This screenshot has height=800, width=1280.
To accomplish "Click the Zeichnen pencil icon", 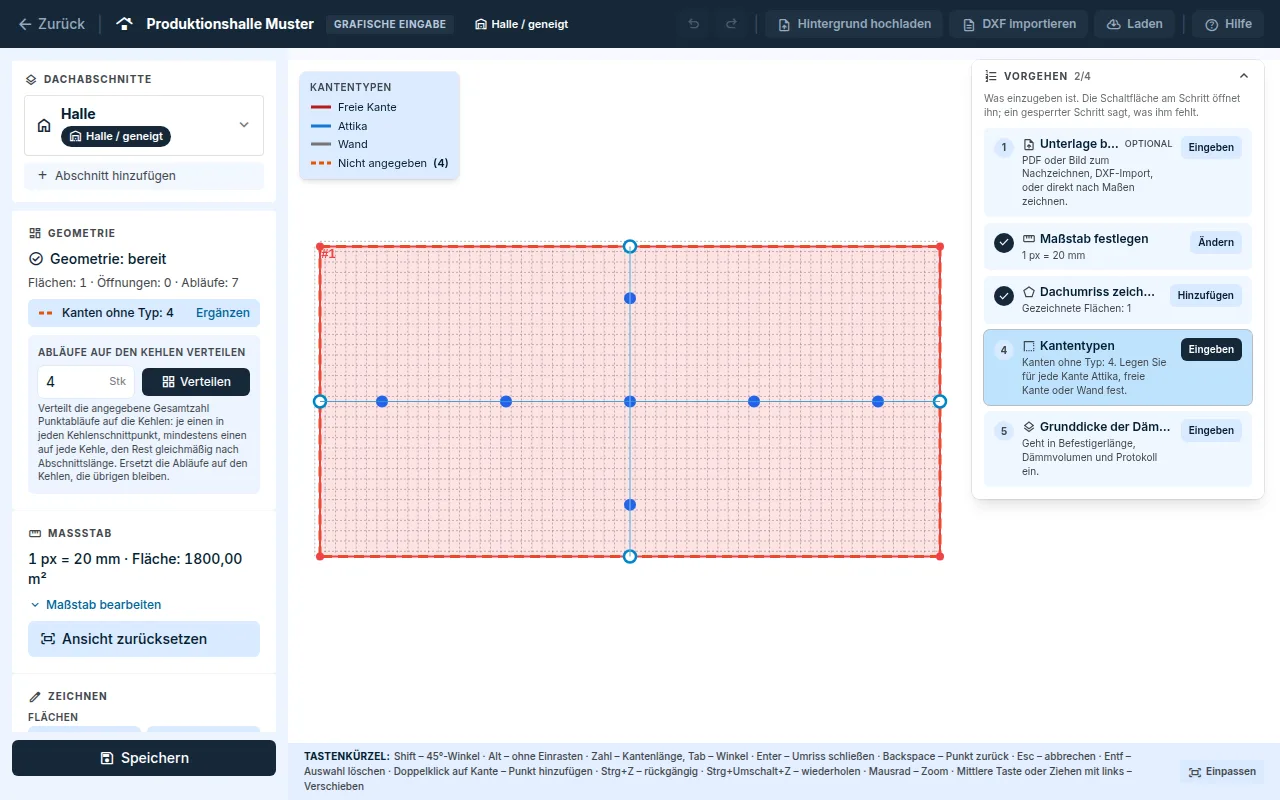I will tap(35, 696).
